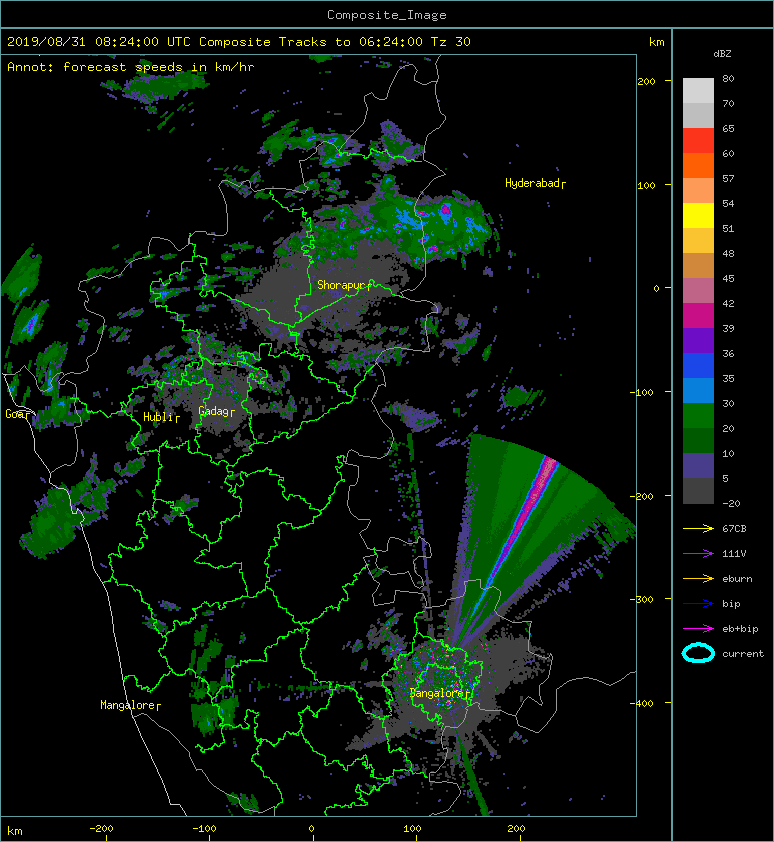The image size is (774, 842).
Task: Choose the dark green swatch below 20
Action: (x=698, y=440)
